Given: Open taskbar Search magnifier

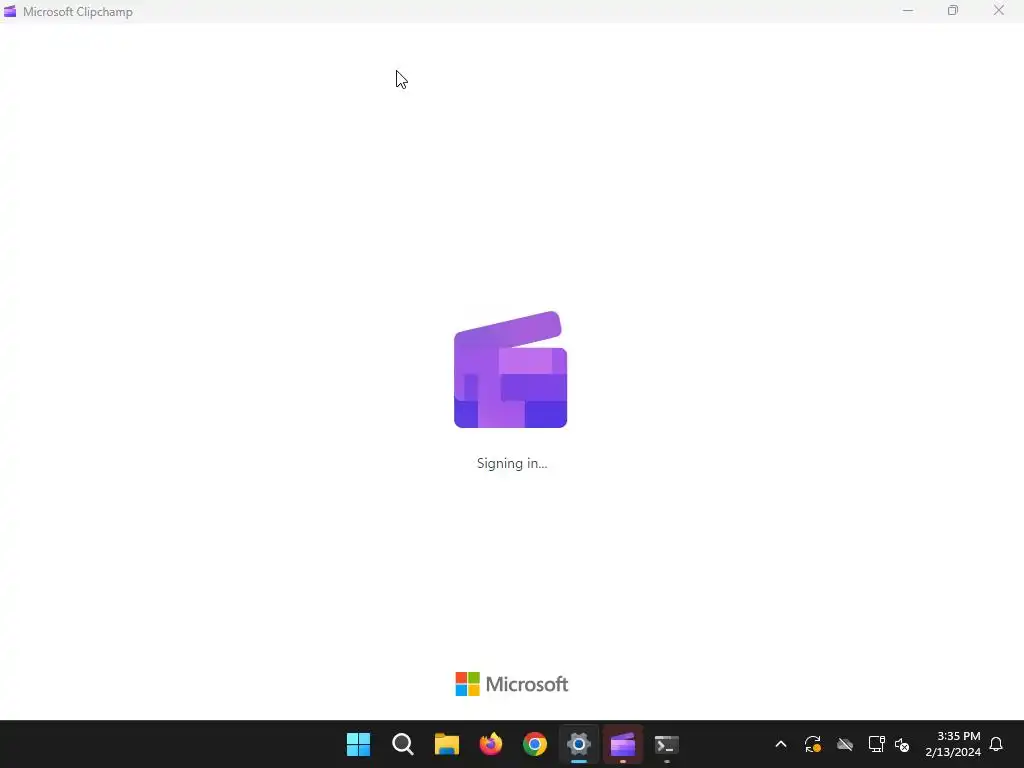Looking at the screenshot, I should (402, 744).
